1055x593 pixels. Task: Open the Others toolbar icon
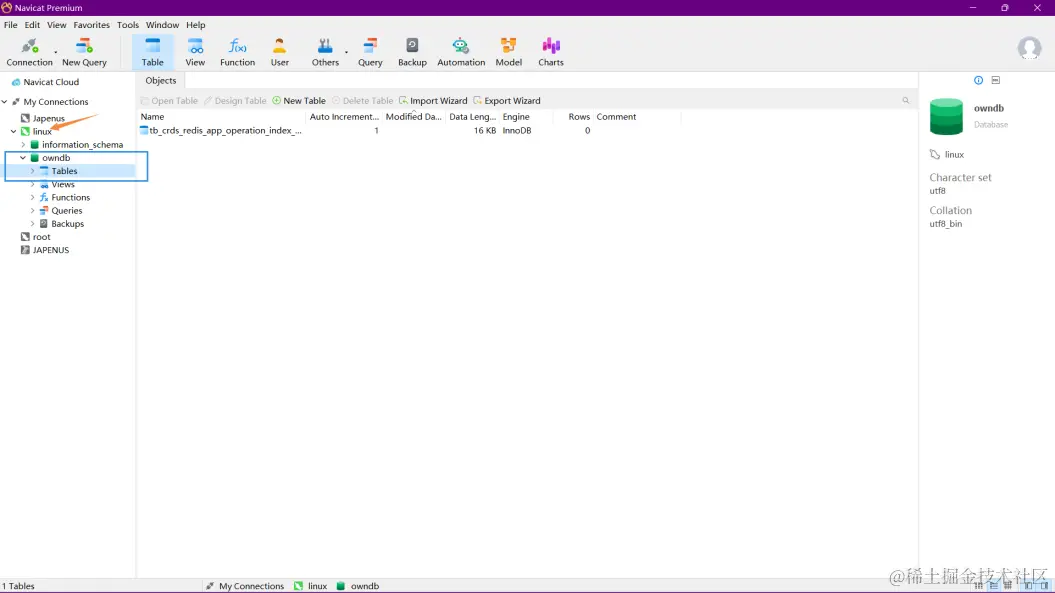[x=325, y=53]
